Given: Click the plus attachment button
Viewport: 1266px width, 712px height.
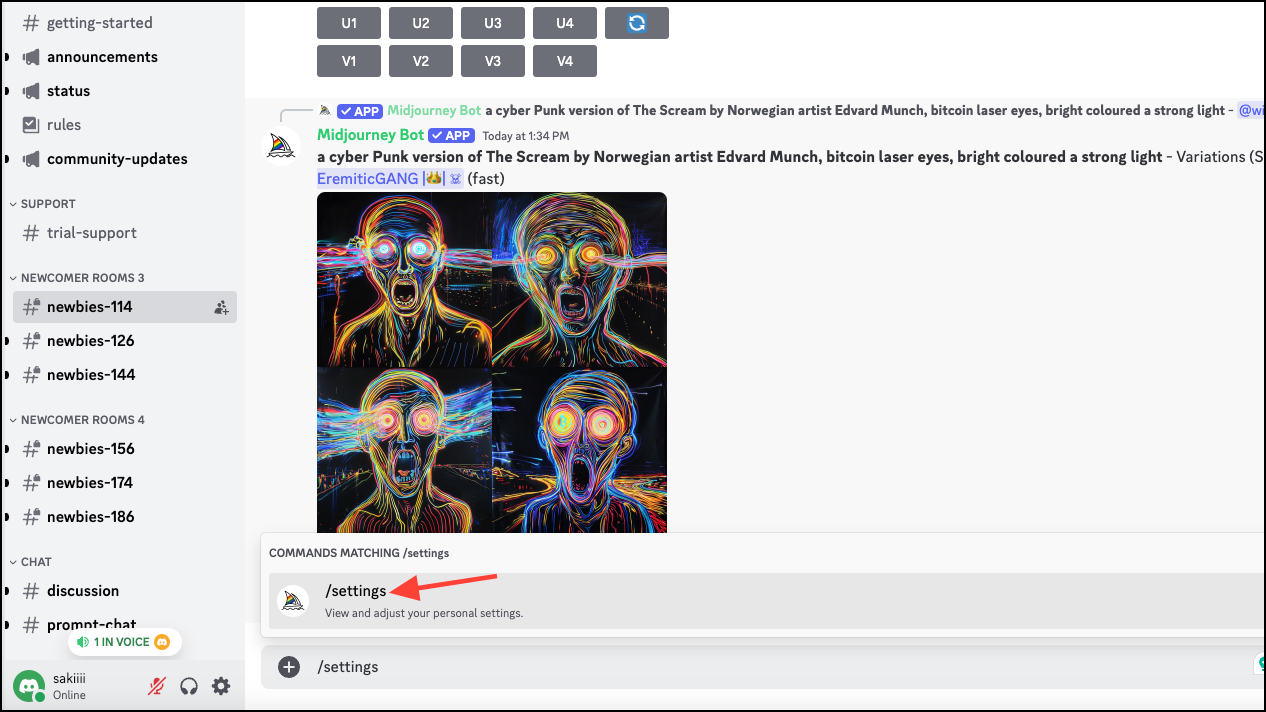Looking at the screenshot, I should [x=289, y=667].
